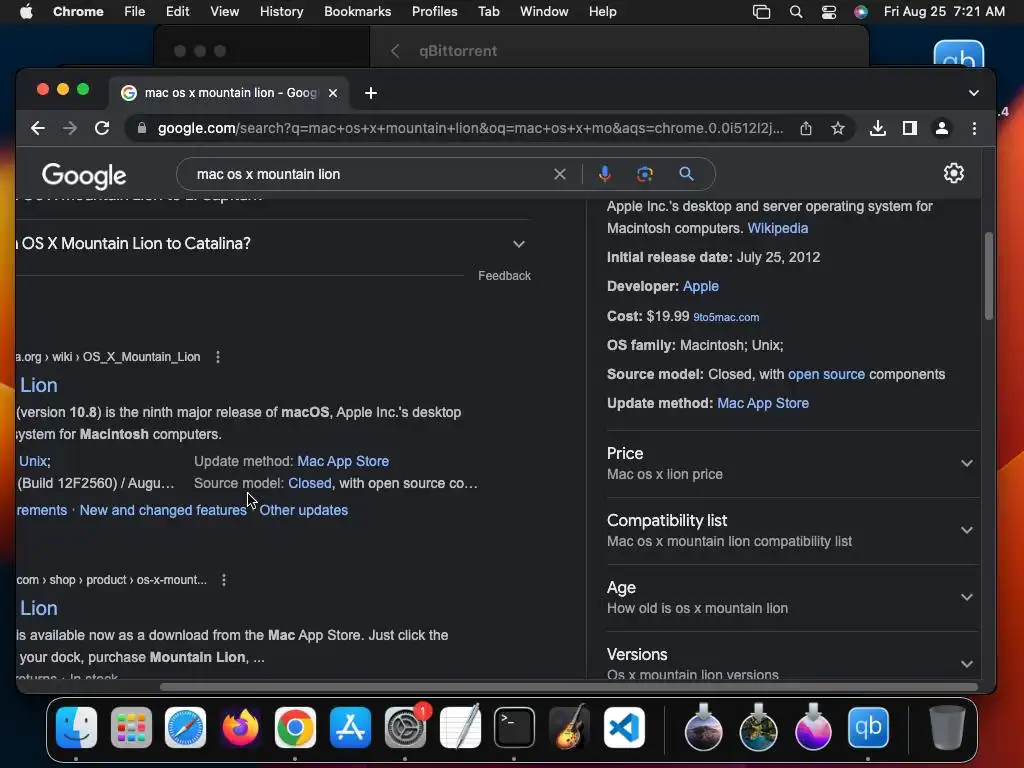The image size is (1024, 768).
Task: Open Chrome downloads tray
Action: point(878,128)
